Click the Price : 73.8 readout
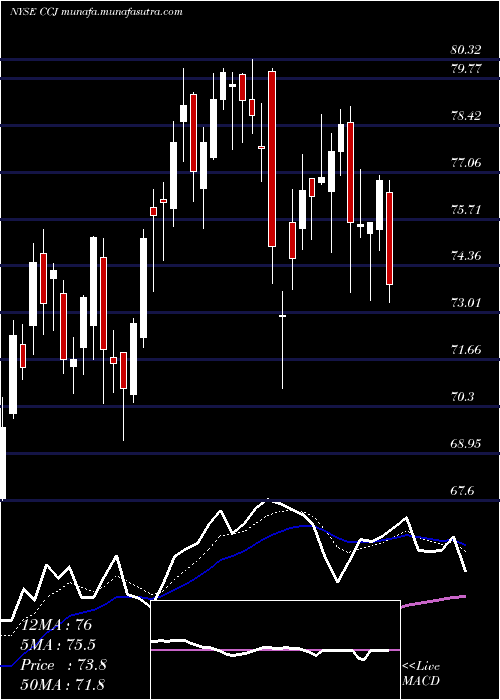Viewport: 500px width, 700px height. click(63, 665)
